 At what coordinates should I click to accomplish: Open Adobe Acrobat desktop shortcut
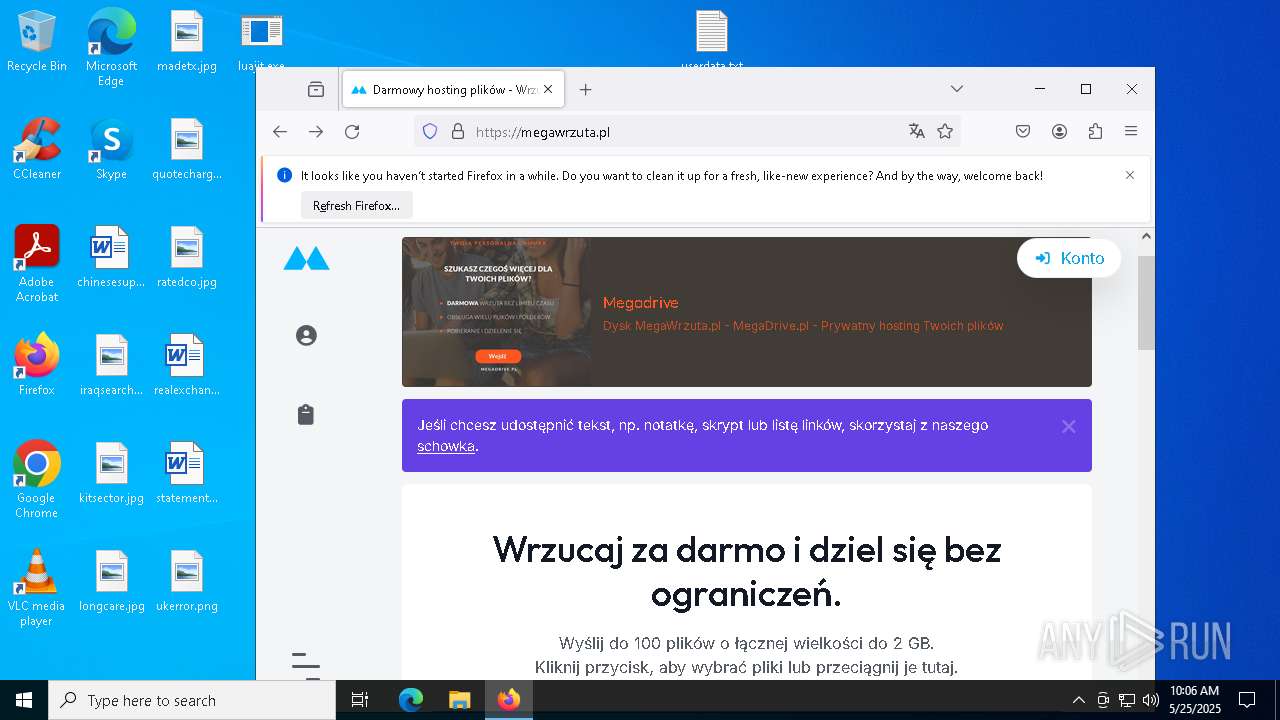[x=37, y=264]
